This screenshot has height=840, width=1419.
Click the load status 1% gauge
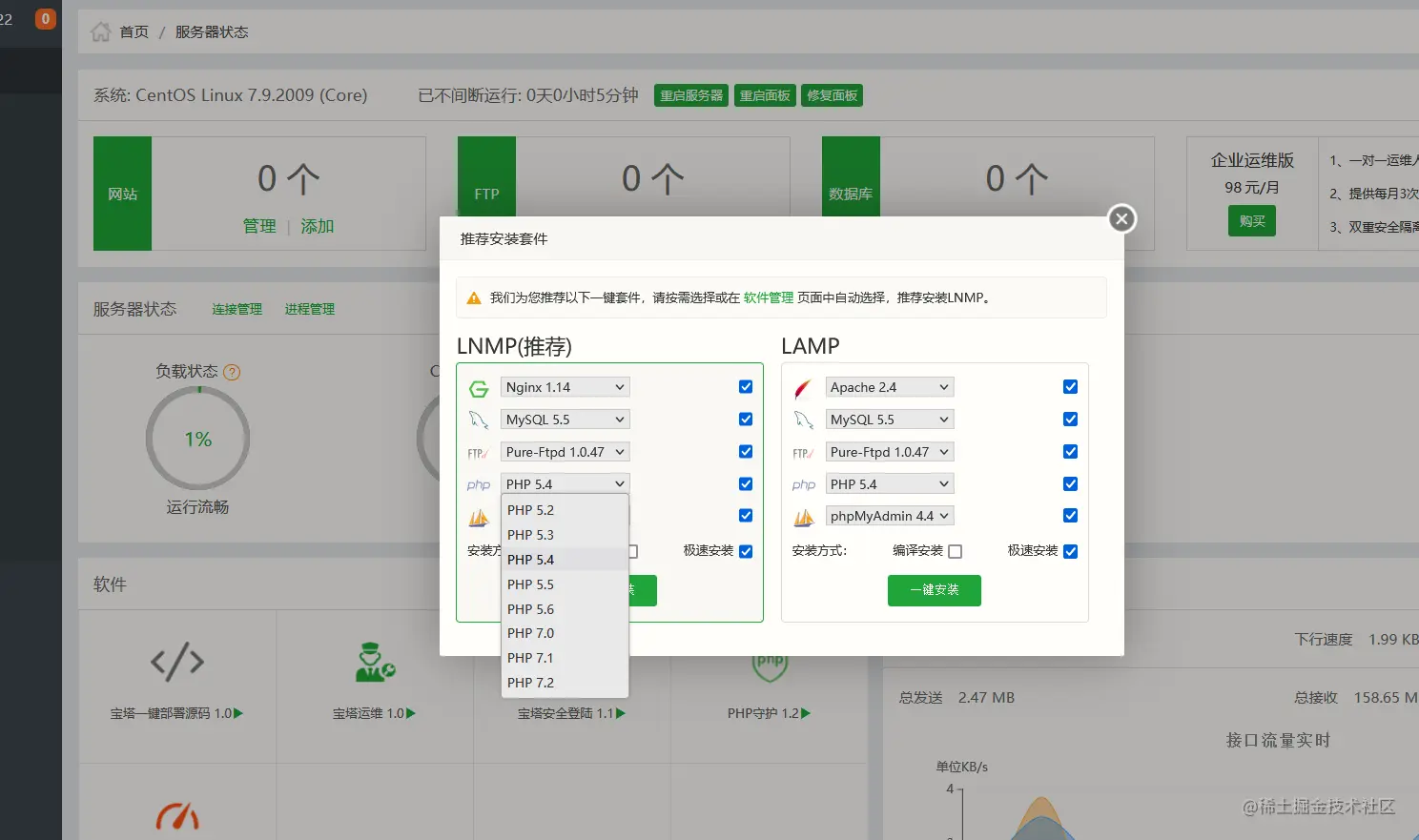[x=197, y=439]
